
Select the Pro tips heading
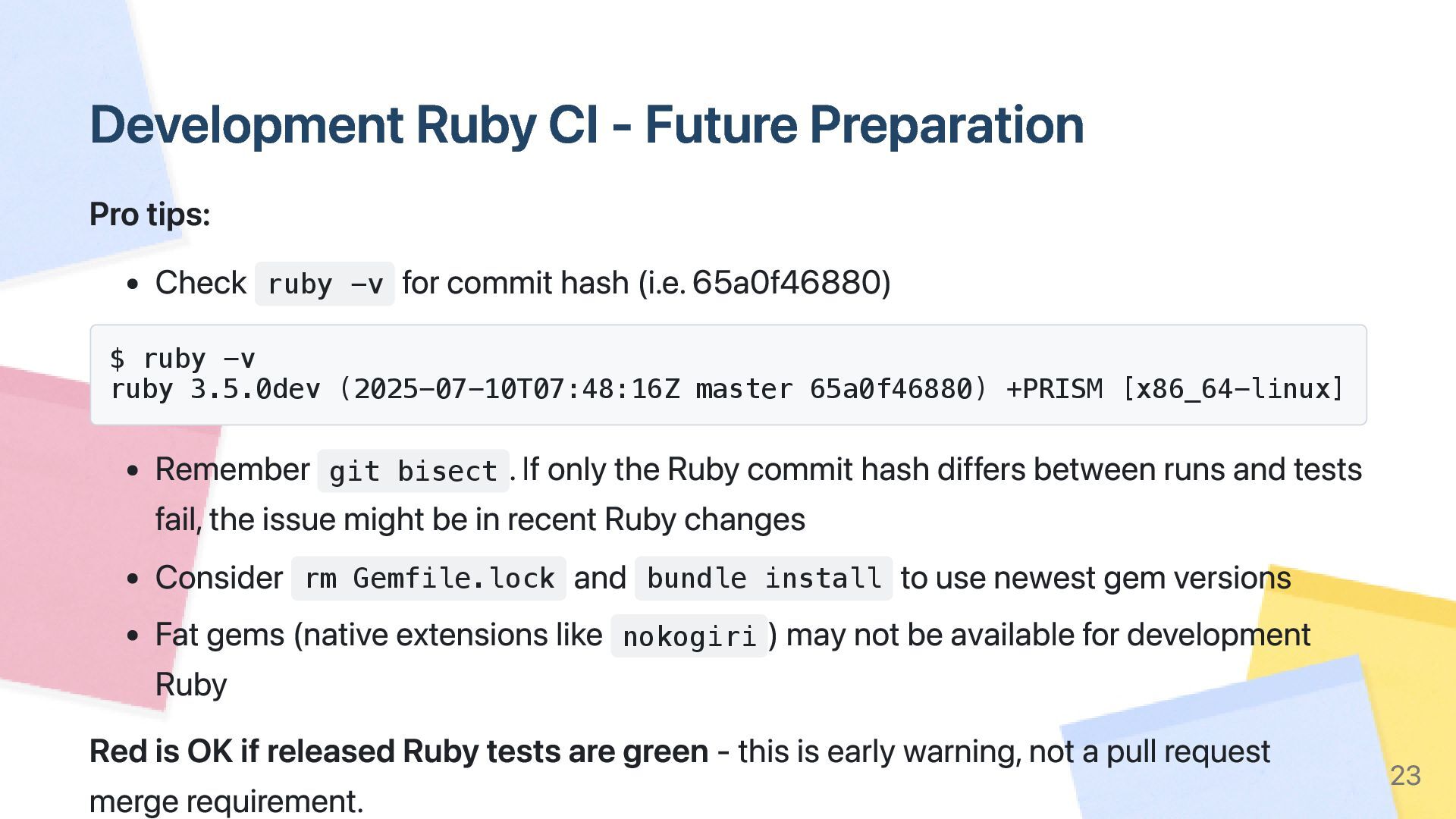click(149, 215)
